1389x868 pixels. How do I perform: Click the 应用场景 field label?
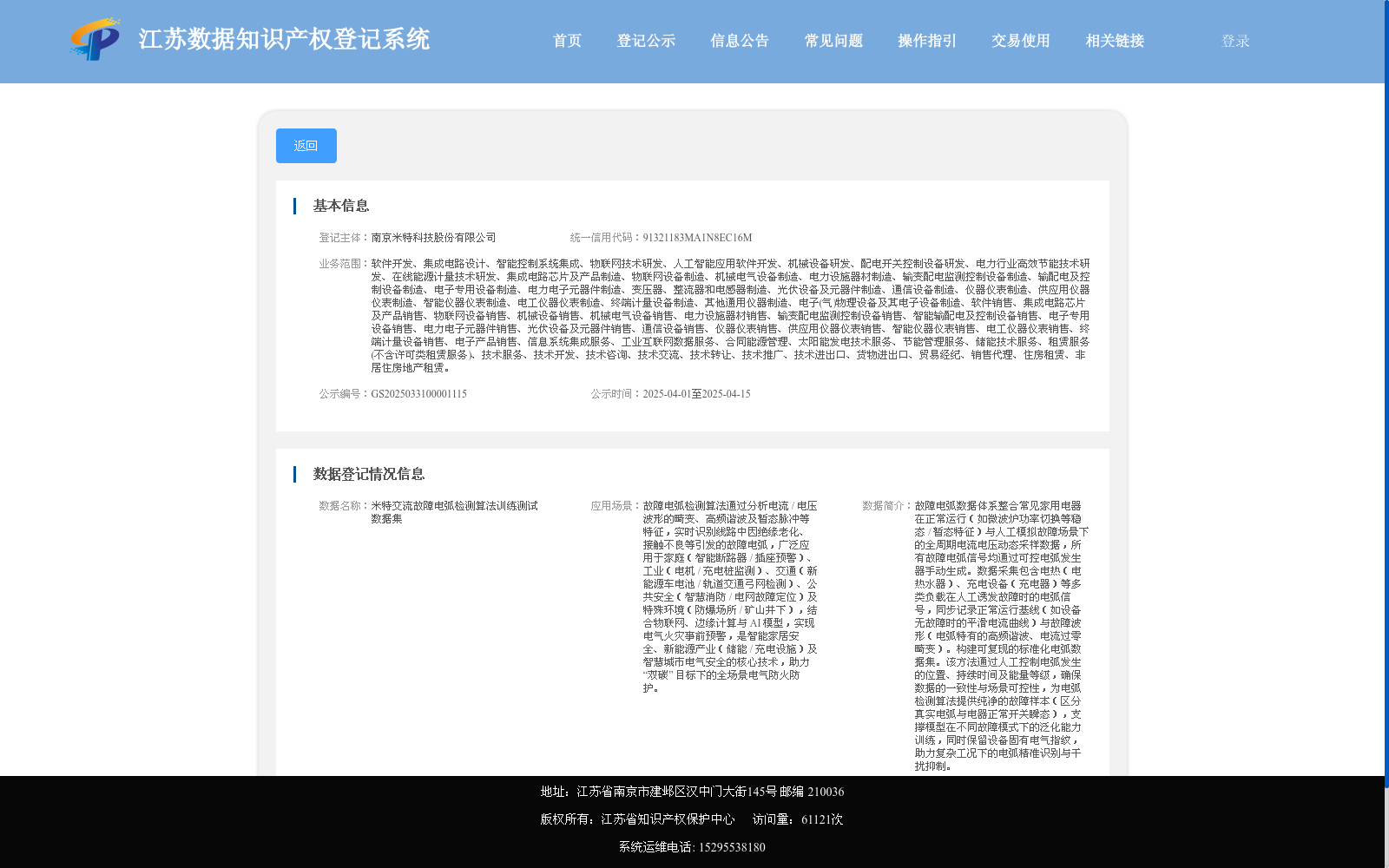click(616, 506)
